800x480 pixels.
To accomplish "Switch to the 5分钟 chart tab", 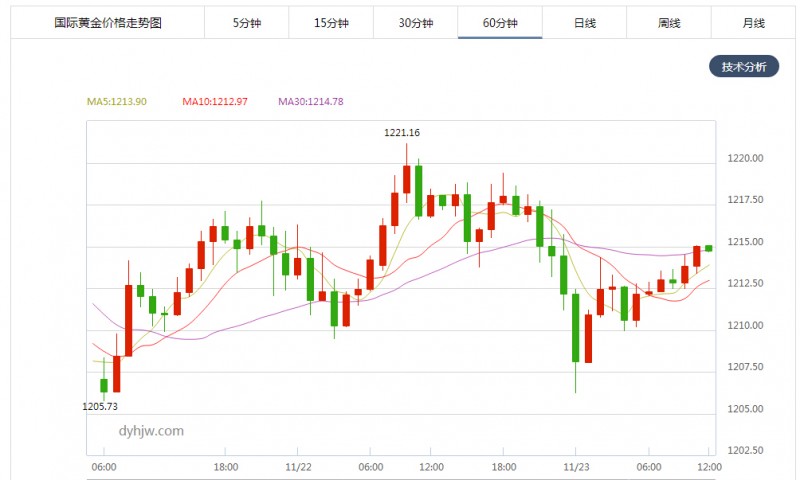I will coord(246,22).
